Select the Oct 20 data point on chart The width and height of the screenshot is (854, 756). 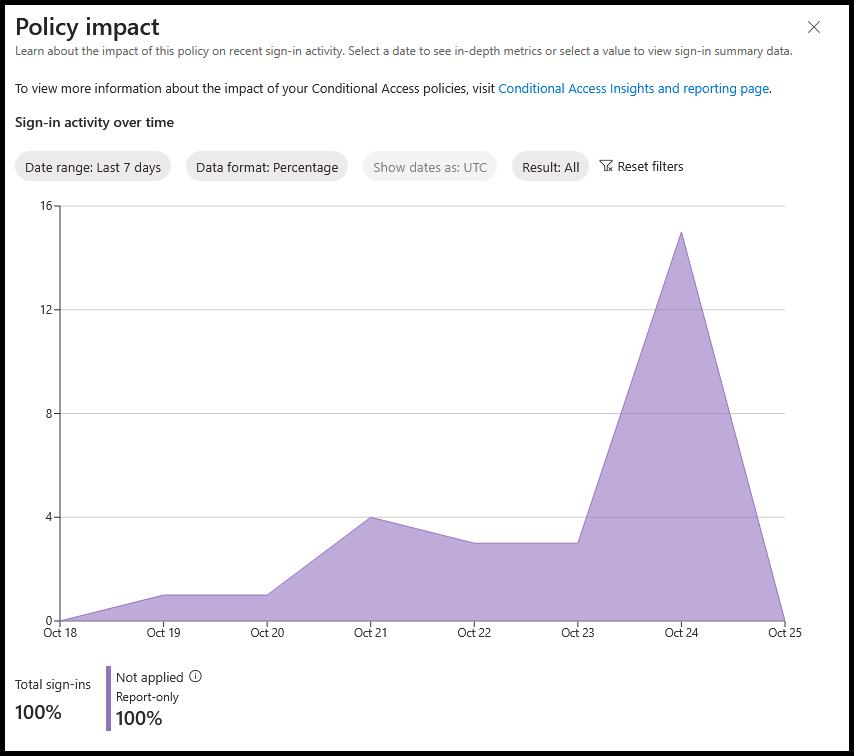pyautogui.click(x=267, y=595)
